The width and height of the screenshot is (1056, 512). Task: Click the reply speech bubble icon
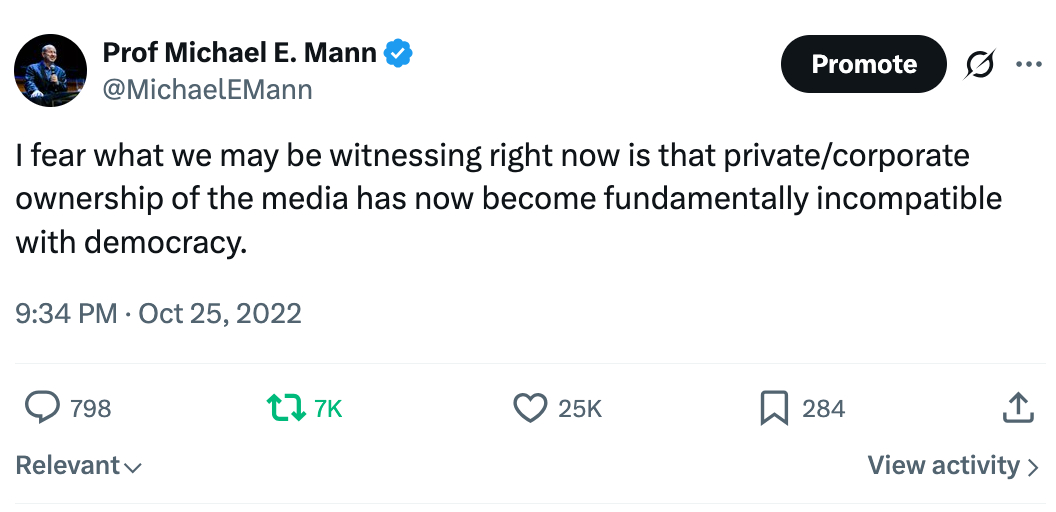(41, 408)
